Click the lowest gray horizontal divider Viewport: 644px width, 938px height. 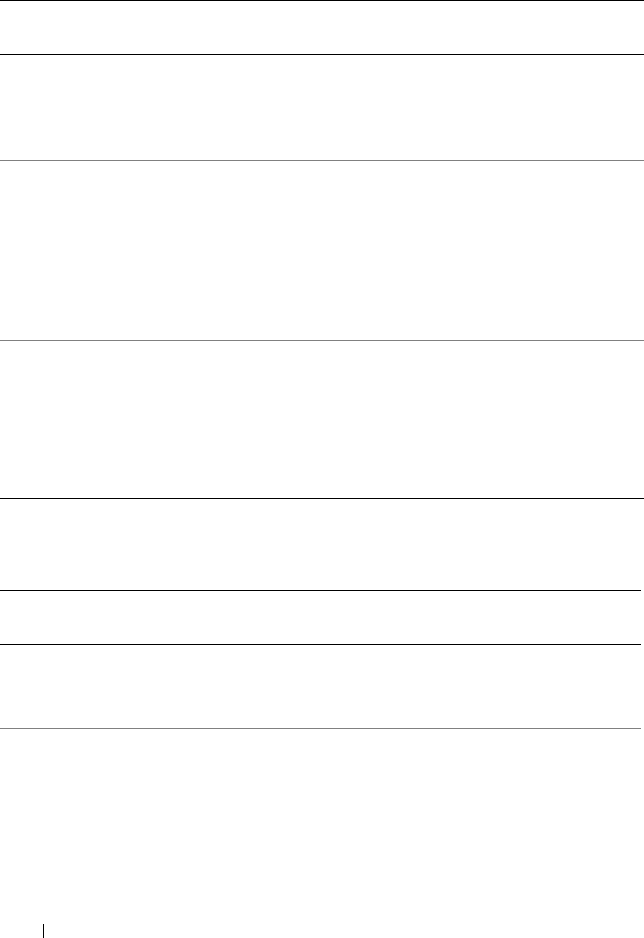click(321, 729)
